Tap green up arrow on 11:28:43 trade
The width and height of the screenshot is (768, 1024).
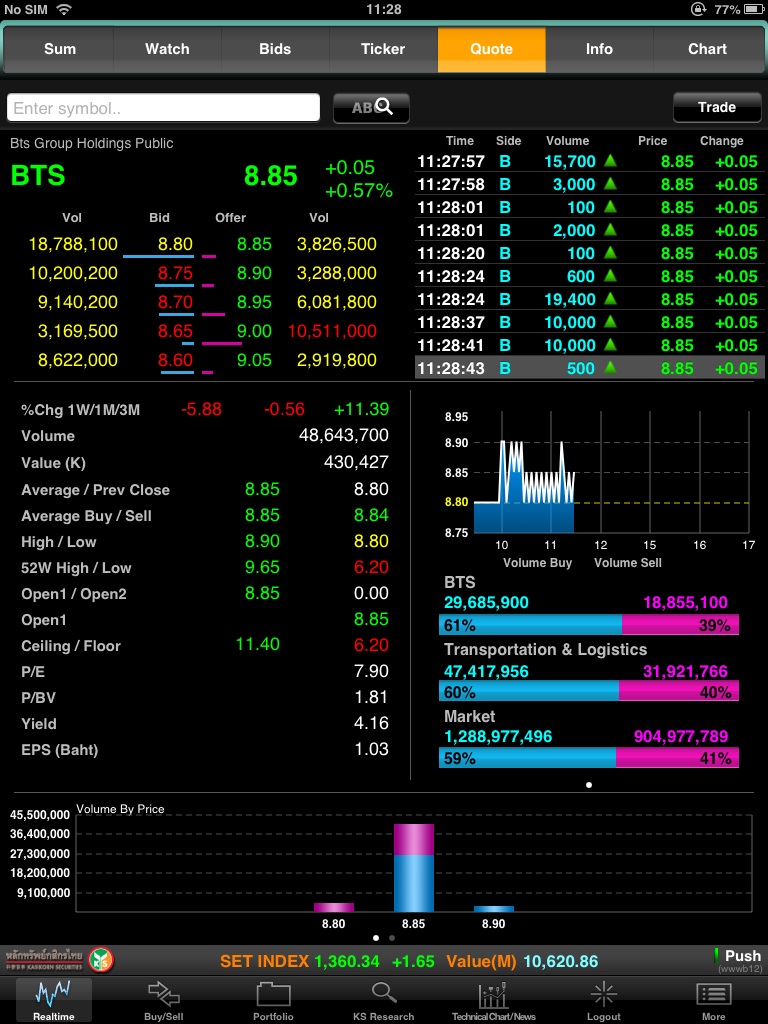click(610, 368)
